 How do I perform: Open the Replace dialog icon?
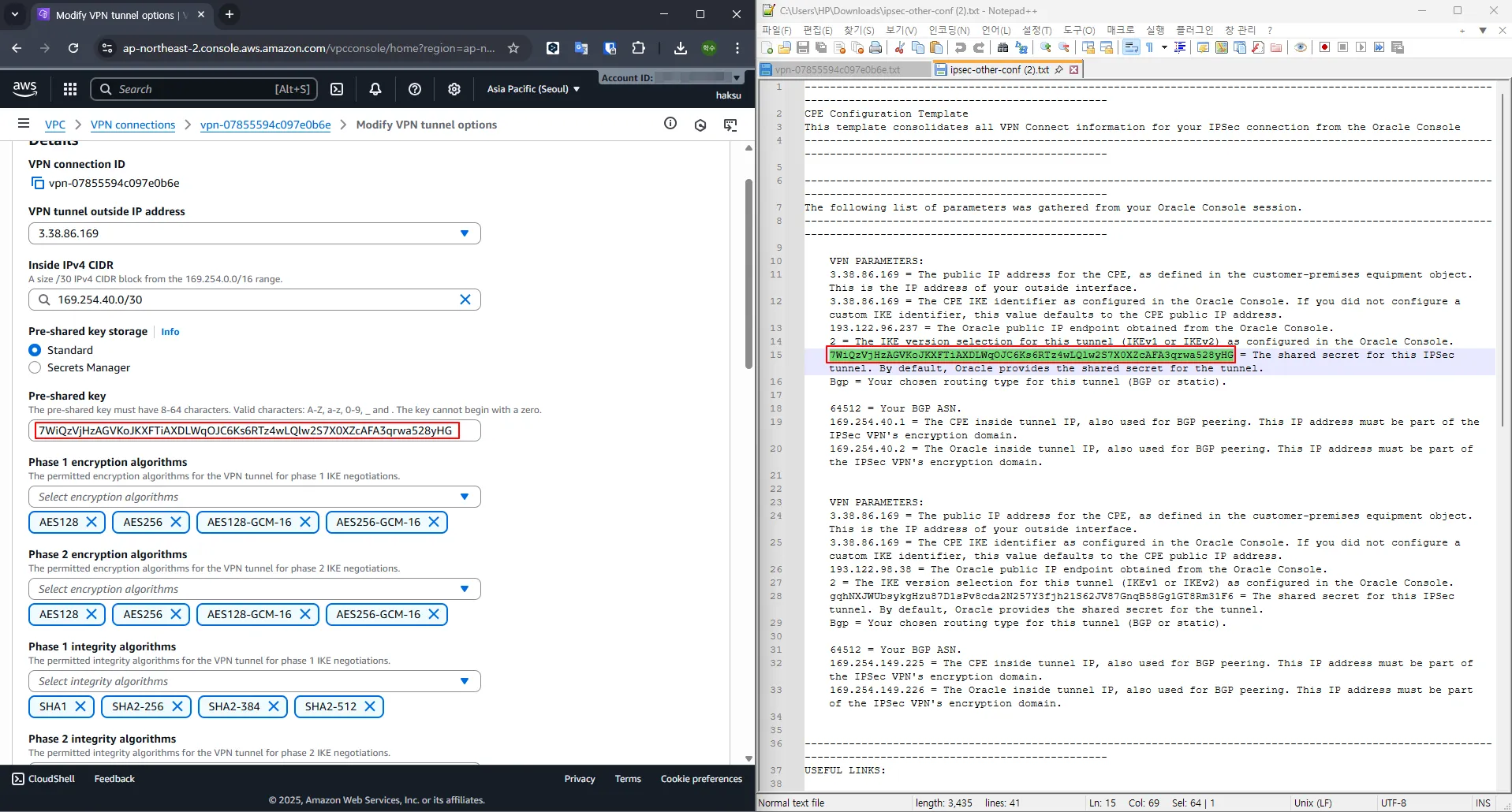[x=1021, y=47]
